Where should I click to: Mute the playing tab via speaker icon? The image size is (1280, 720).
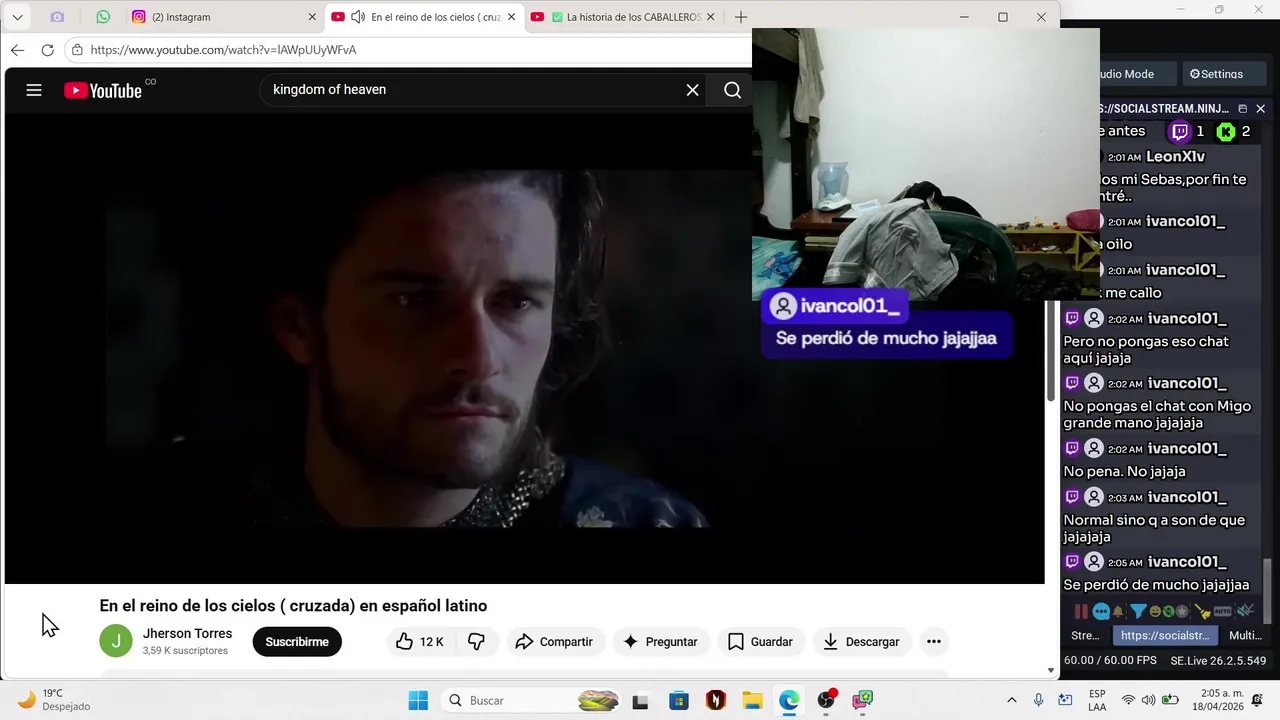(357, 17)
